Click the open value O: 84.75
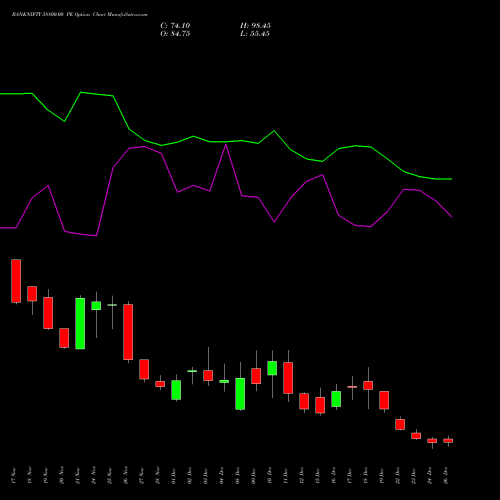 pyautogui.click(x=175, y=34)
